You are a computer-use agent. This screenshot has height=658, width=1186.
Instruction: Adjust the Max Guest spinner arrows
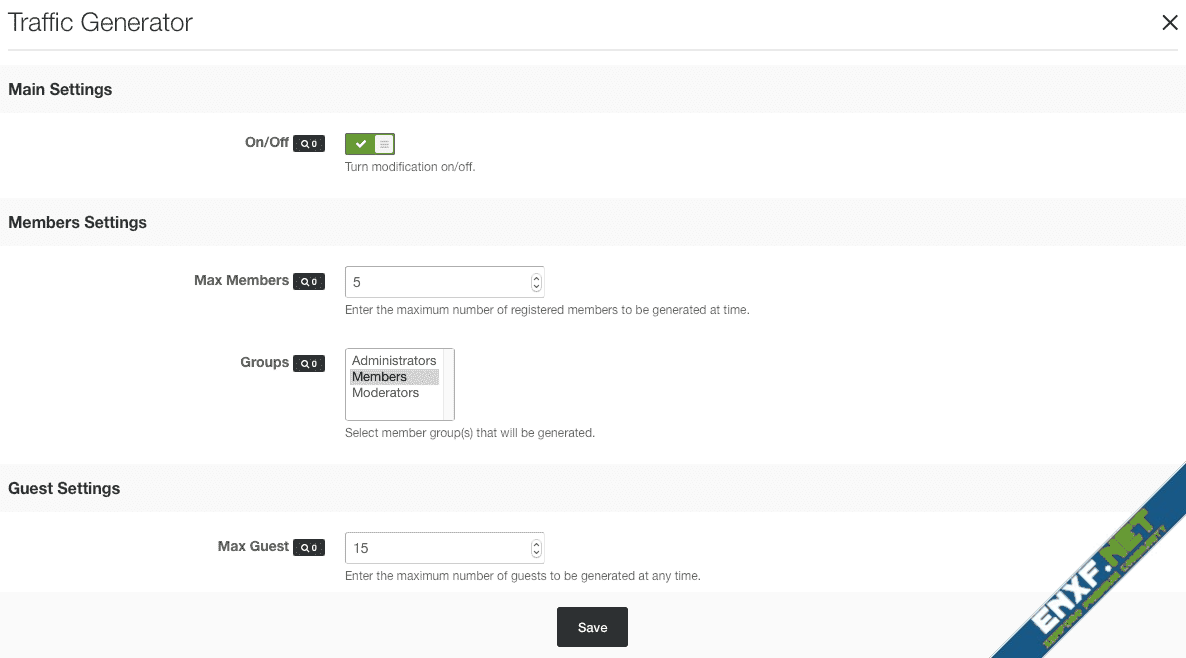536,548
